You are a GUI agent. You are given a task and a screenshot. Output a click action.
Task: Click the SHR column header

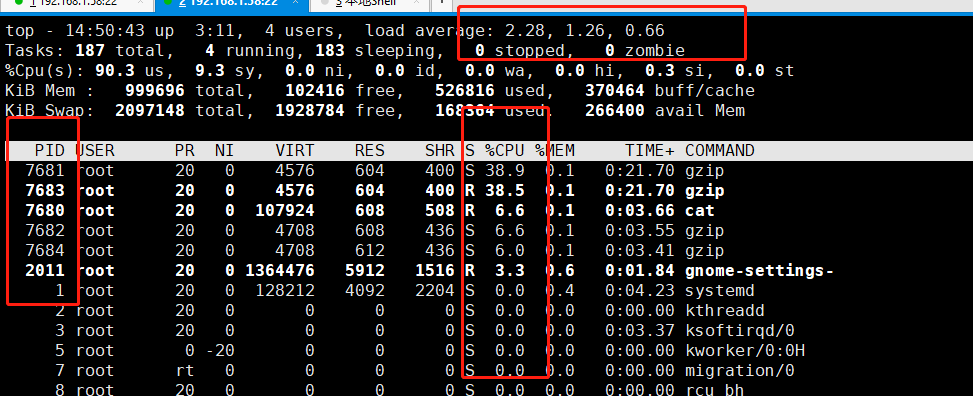coord(440,151)
